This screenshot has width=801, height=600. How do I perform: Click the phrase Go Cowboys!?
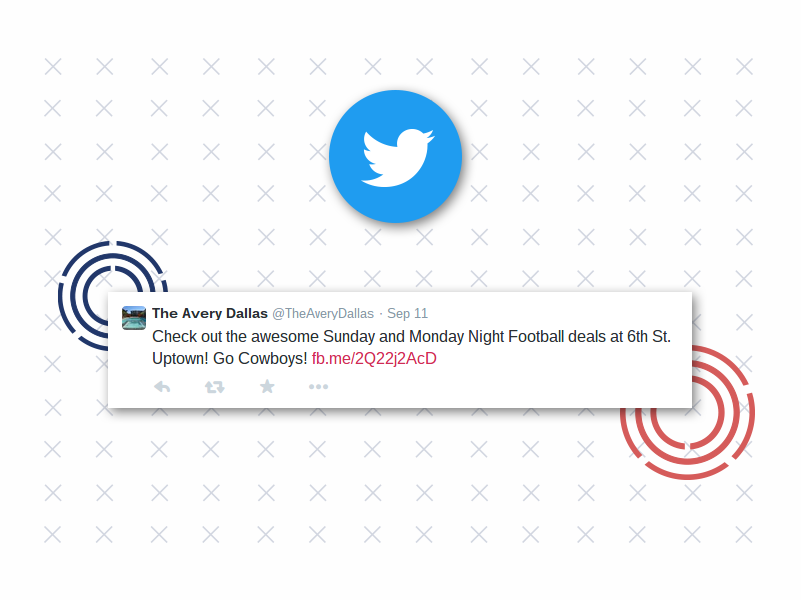(260, 358)
